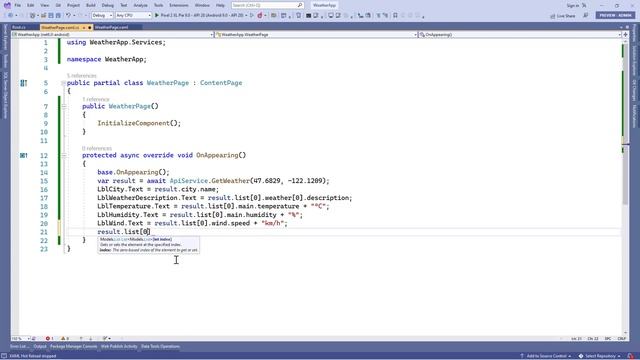
Task: Click the warnings count indicator
Action: pyautogui.click(x=65, y=338)
